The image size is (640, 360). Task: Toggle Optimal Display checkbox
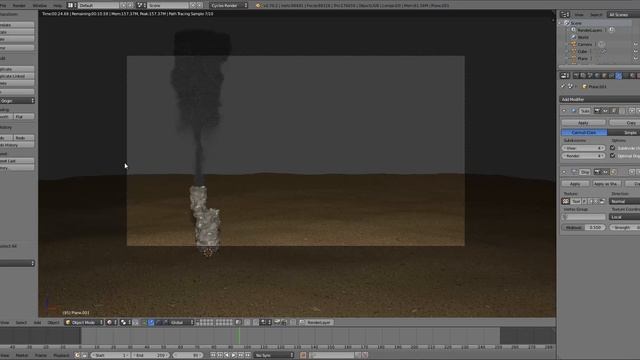pyautogui.click(x=612, y=156)
